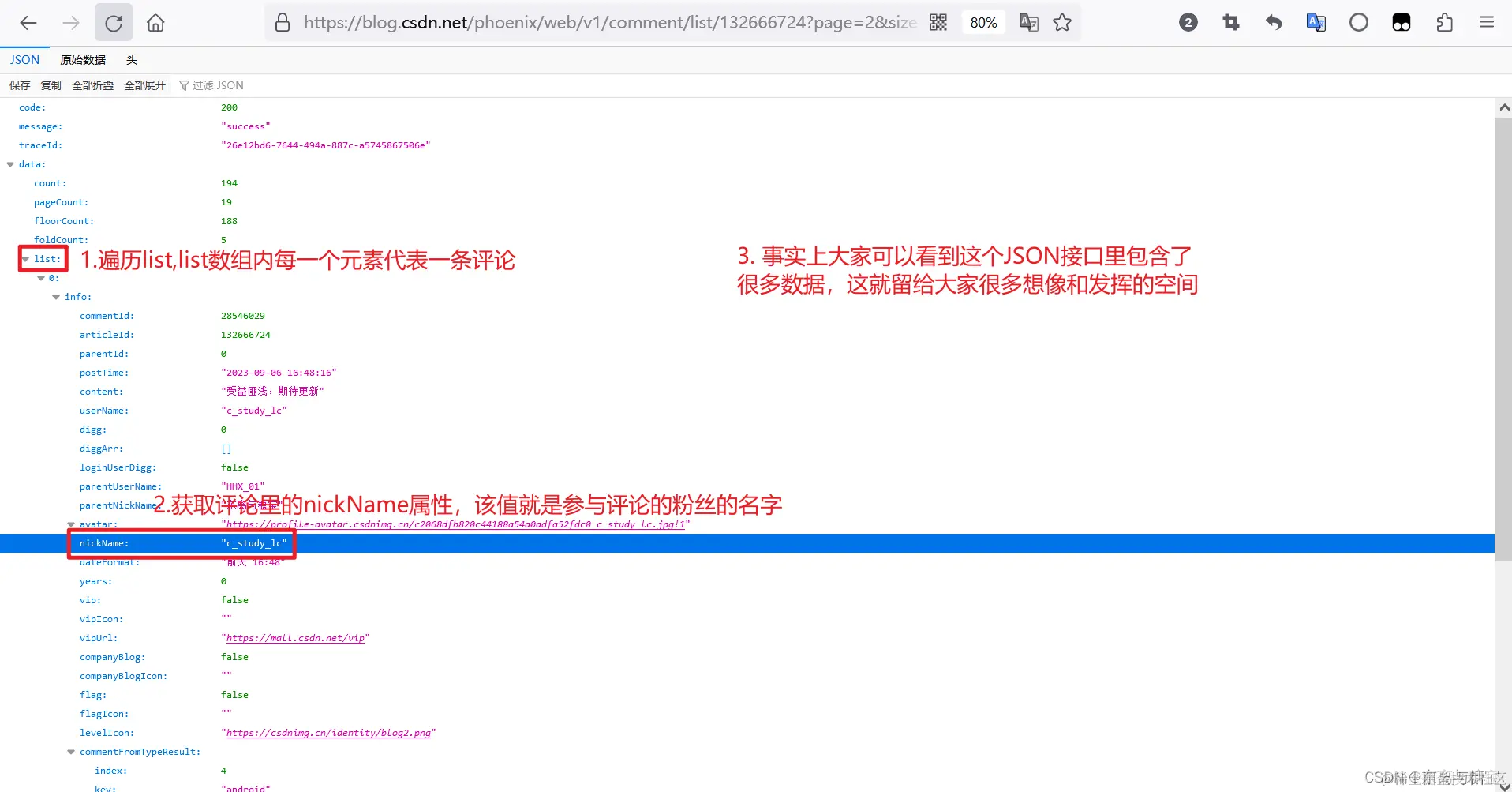Select the code row
The height and width of the screenshot is (792, 1512).
[747, 107]
